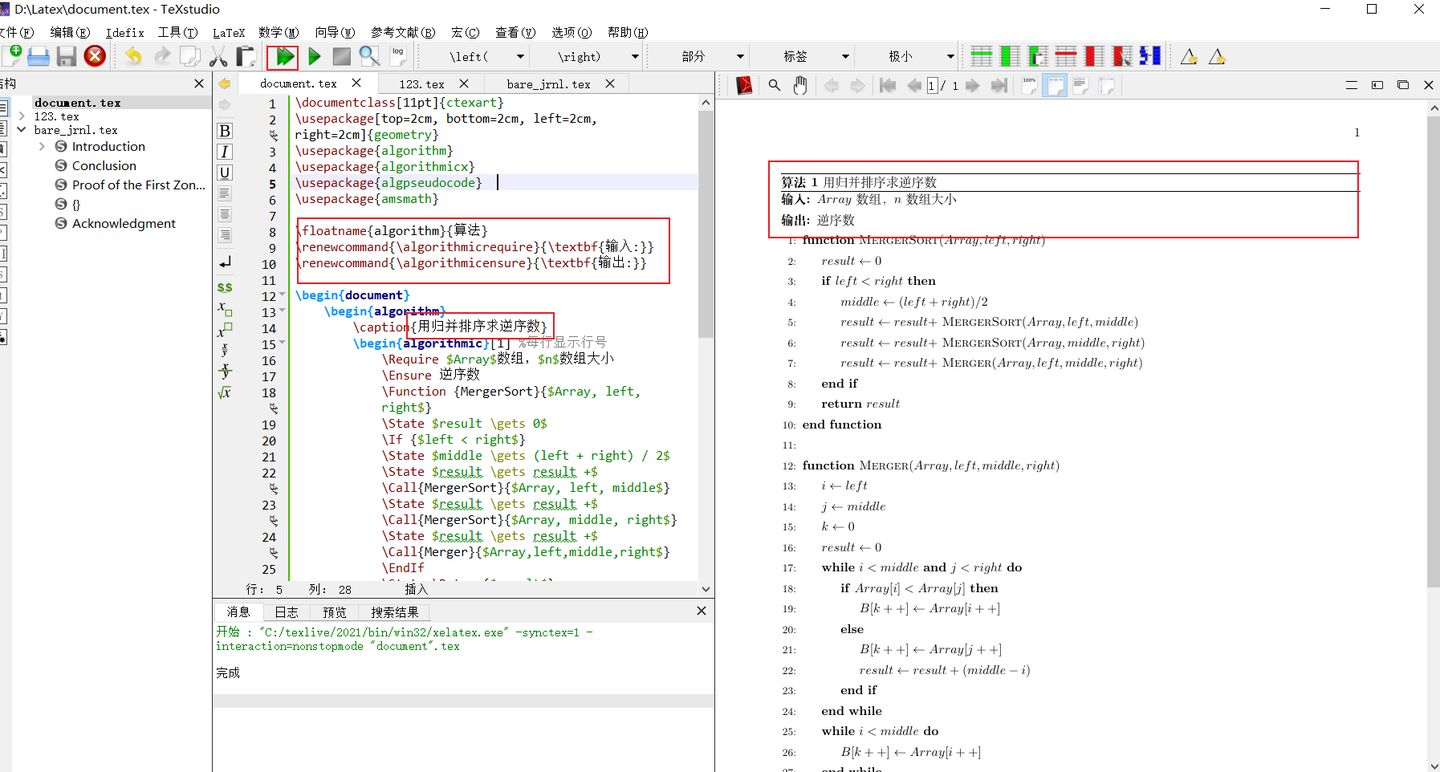1440x772 pixels.
Task: Click the page number input in the PDF toolbar
Action: pyautogui.click(x=933, y=86)
